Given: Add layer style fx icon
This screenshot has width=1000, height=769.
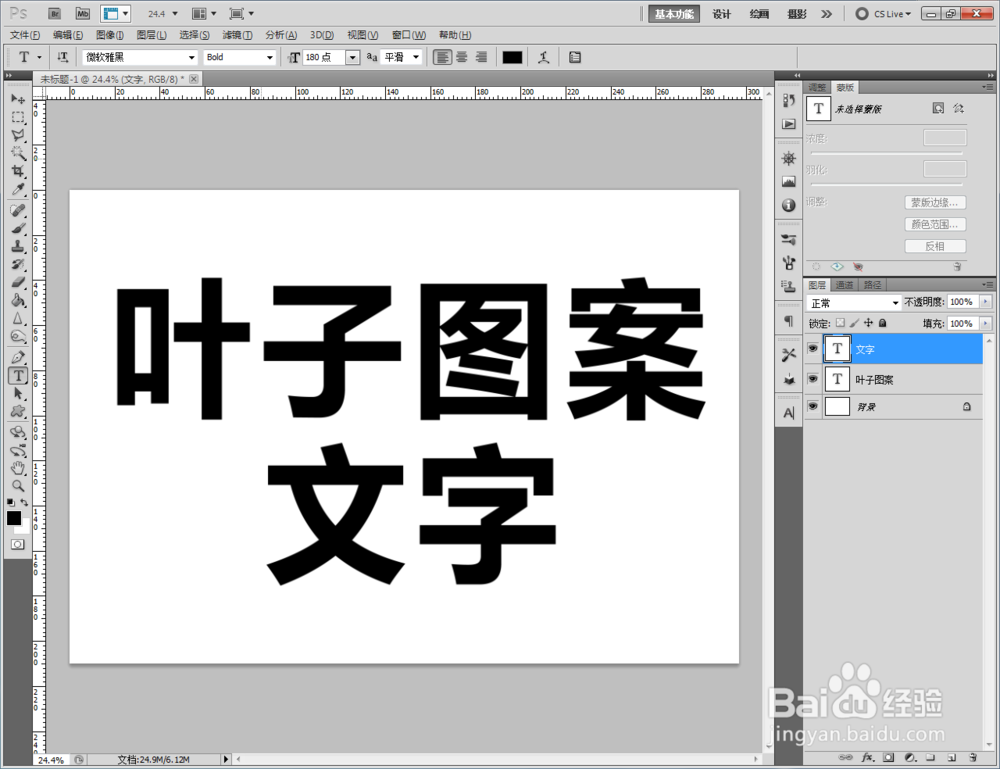Looking at the screenshot, I should (867, 758).
